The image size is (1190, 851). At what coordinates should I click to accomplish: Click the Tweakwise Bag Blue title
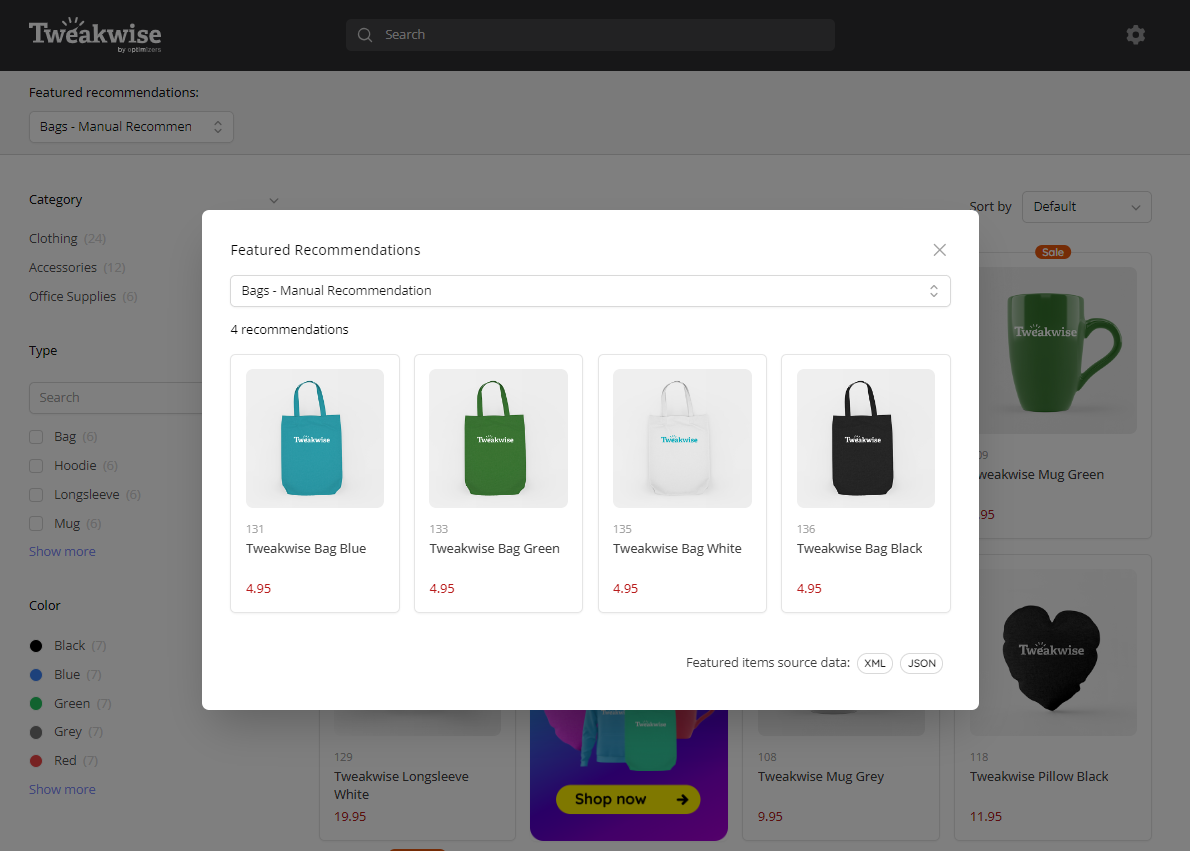tap(306, 549)
